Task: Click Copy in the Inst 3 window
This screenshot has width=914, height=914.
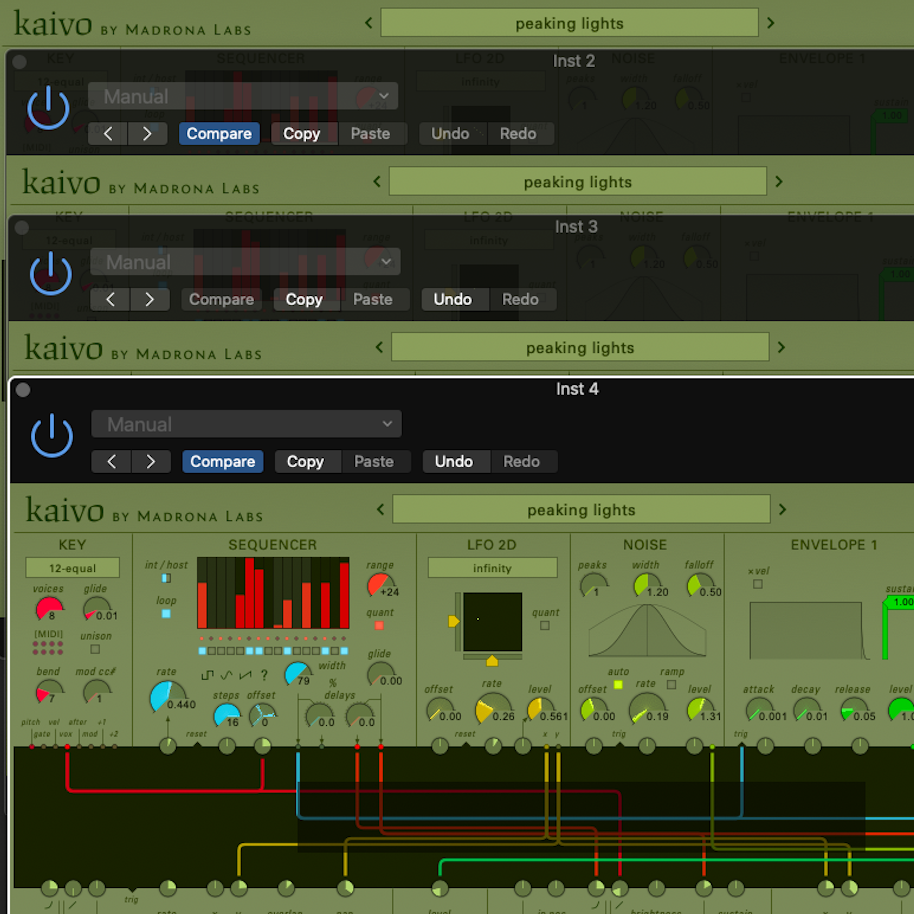Action: pos(304,300)
